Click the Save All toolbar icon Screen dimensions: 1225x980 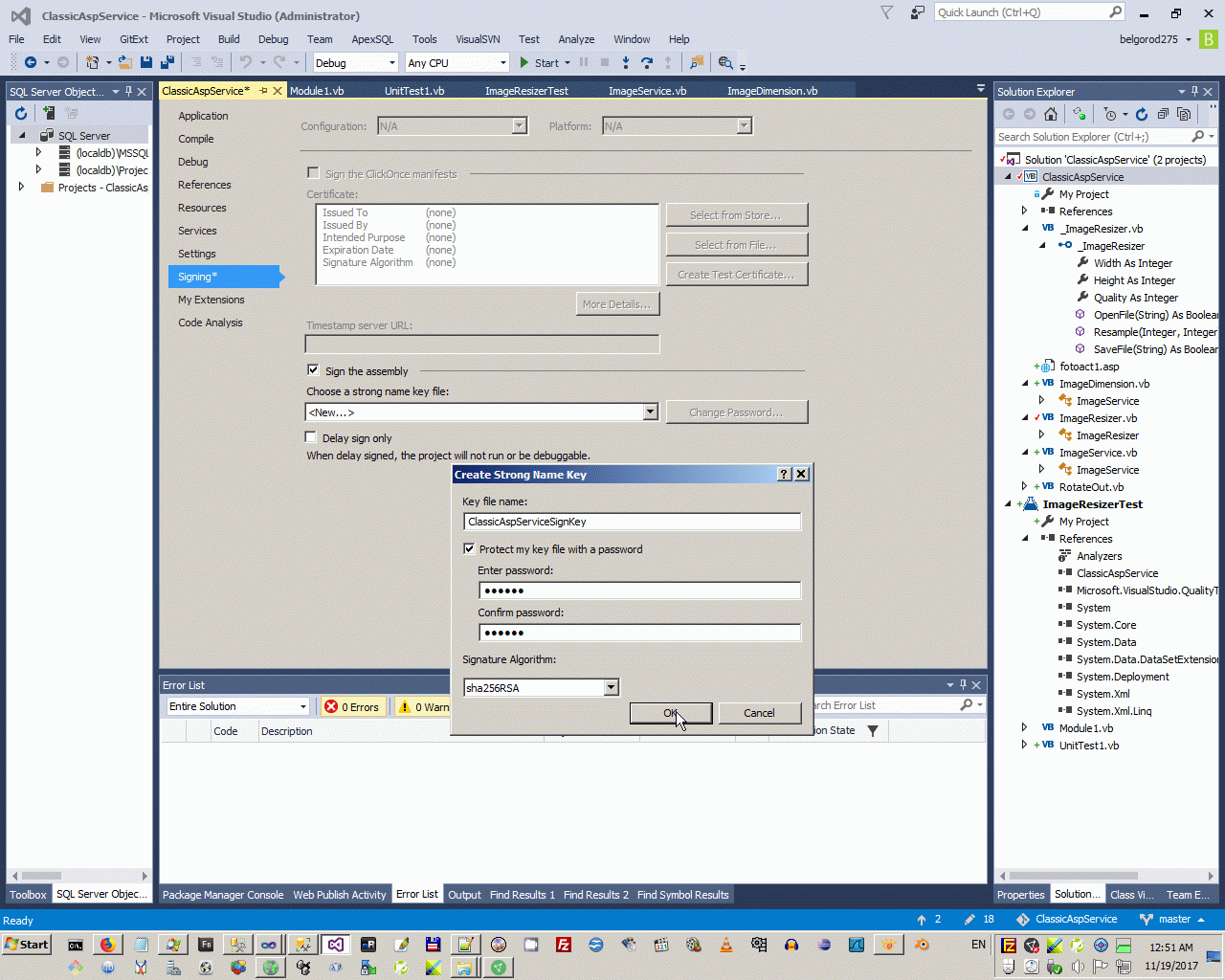[x=167, y=62]
